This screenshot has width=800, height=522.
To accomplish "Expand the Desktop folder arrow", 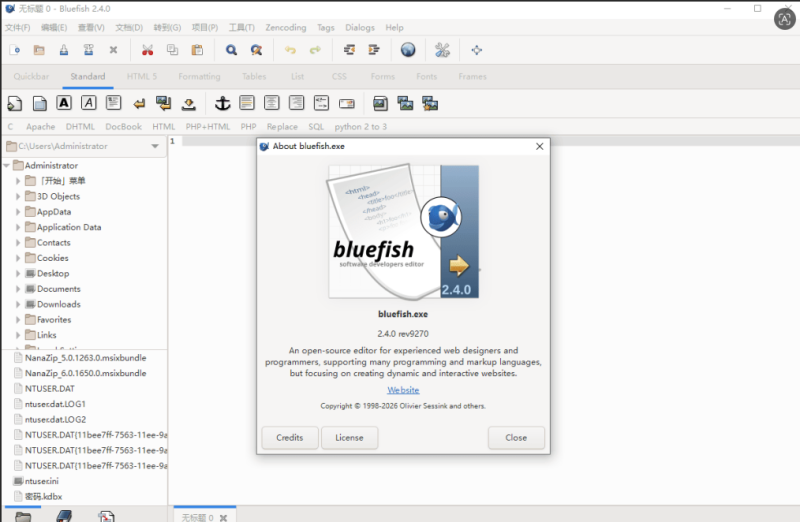I will pyautogui.click(x=18, y=274).
